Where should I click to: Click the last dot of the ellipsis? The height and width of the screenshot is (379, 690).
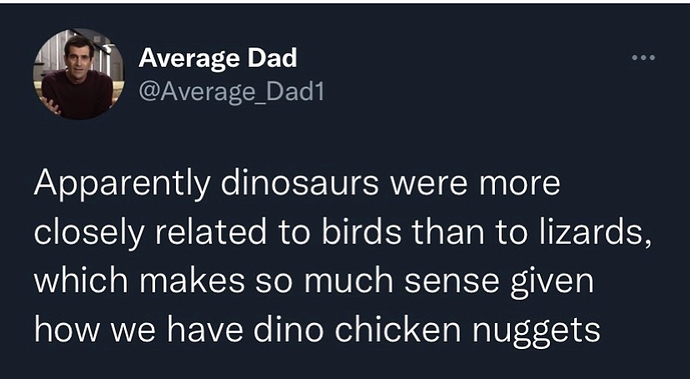tap(653, 57)
